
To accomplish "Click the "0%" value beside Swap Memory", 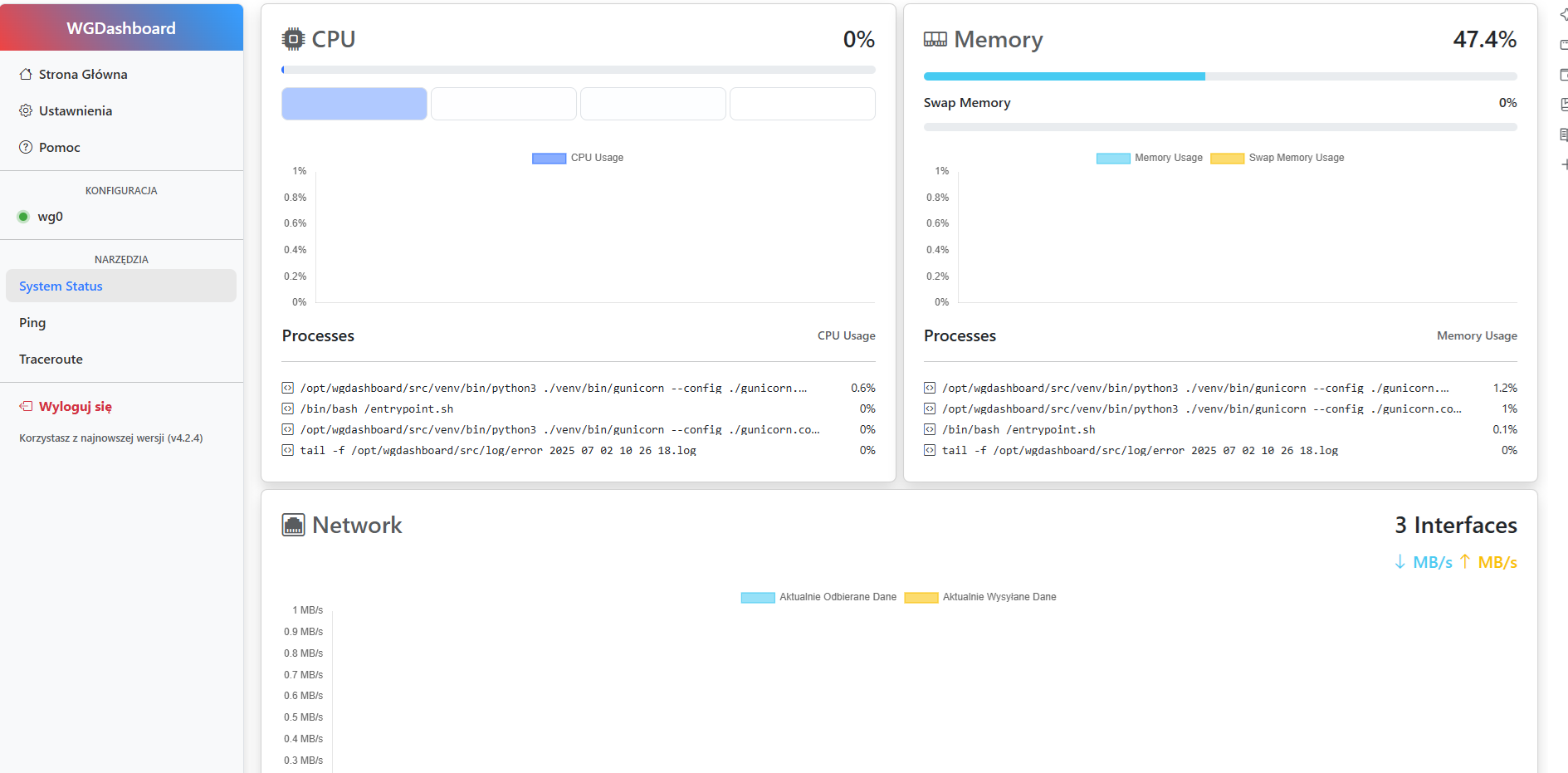I will [x=1508, y=103].
